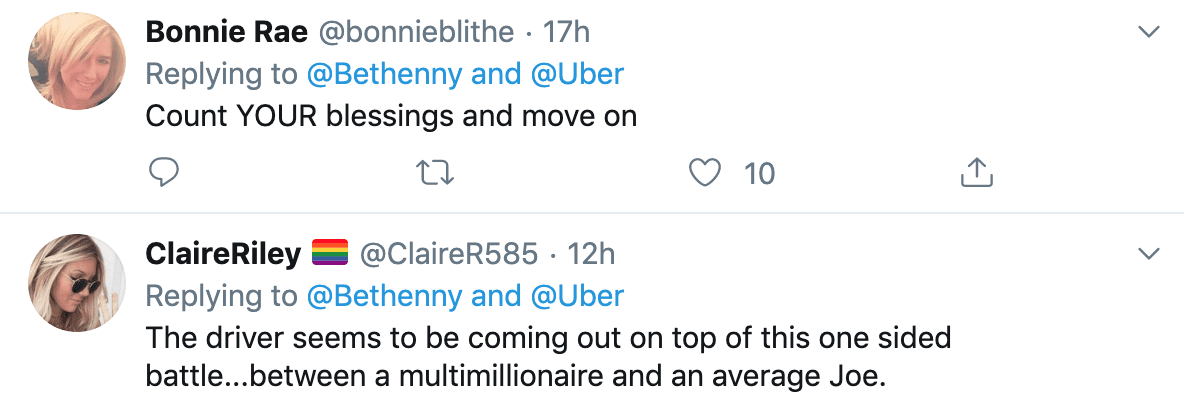The height and width of the screenshot is (404, 1184).
Task: Open ClaireRiley's avatar photo
Action: (73, 283)
